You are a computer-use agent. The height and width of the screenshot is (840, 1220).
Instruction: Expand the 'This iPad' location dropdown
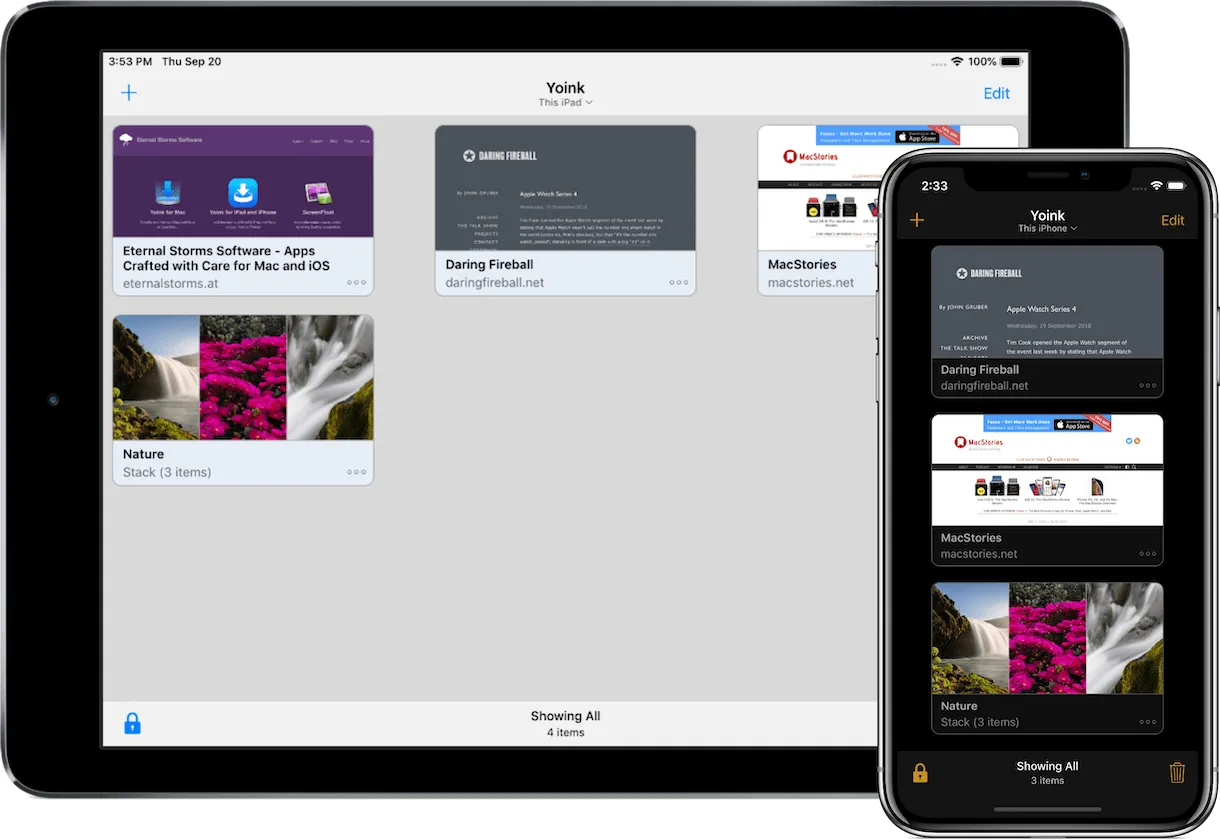(565, 103)
